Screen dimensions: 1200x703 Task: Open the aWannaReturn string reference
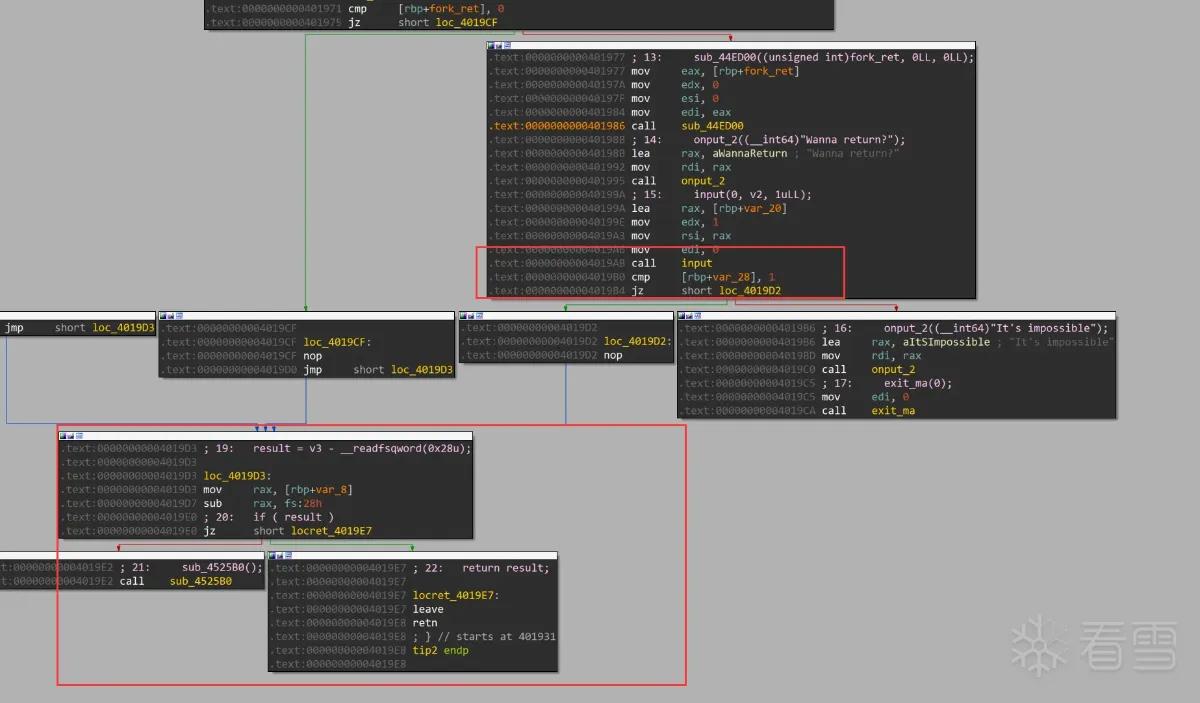pyautogui.click(x=720, y=153)
